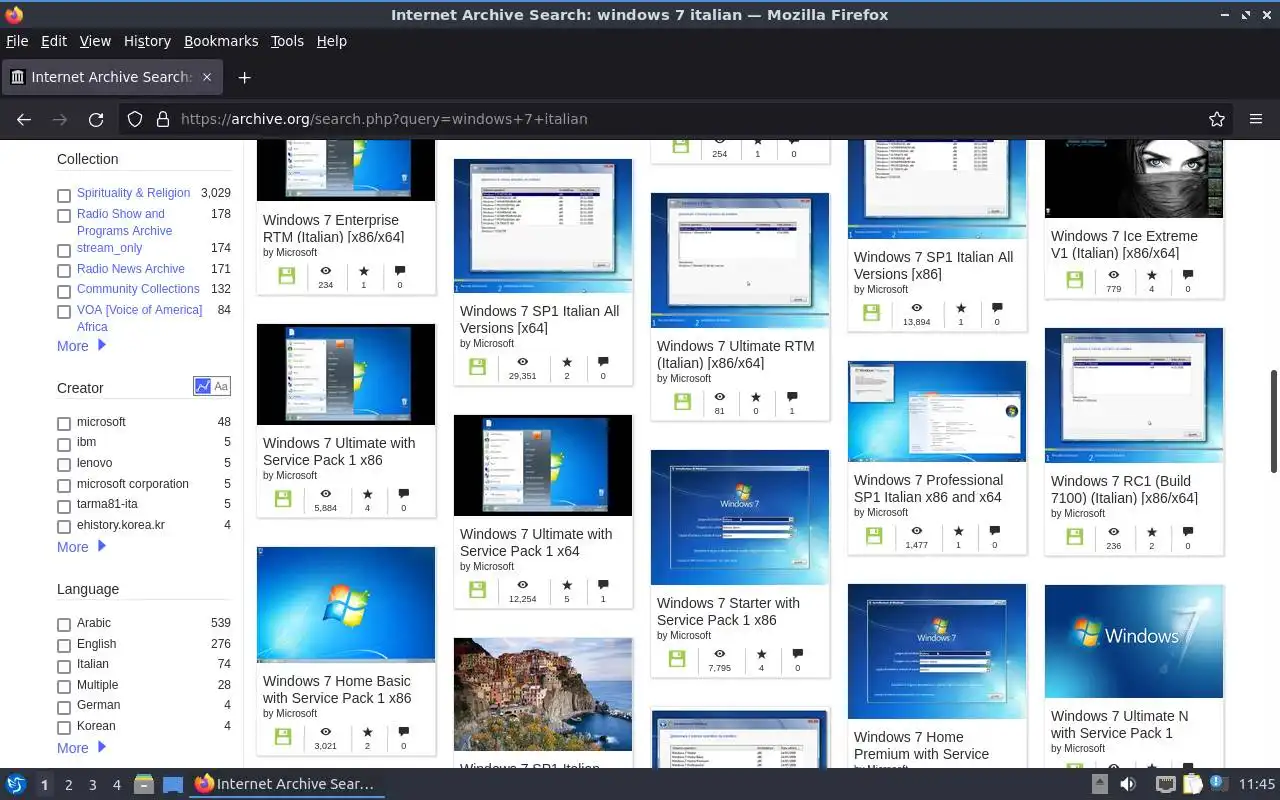Tick the Arabic language checkbox
Image resolution: width=1280 pixels, height=800 pixels.
64,625
